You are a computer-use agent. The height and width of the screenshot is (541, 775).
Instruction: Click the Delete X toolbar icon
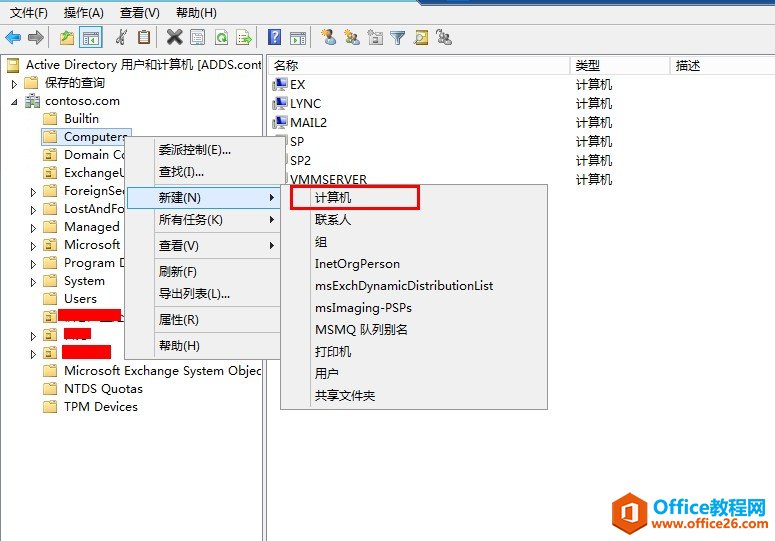coord(174,38)
